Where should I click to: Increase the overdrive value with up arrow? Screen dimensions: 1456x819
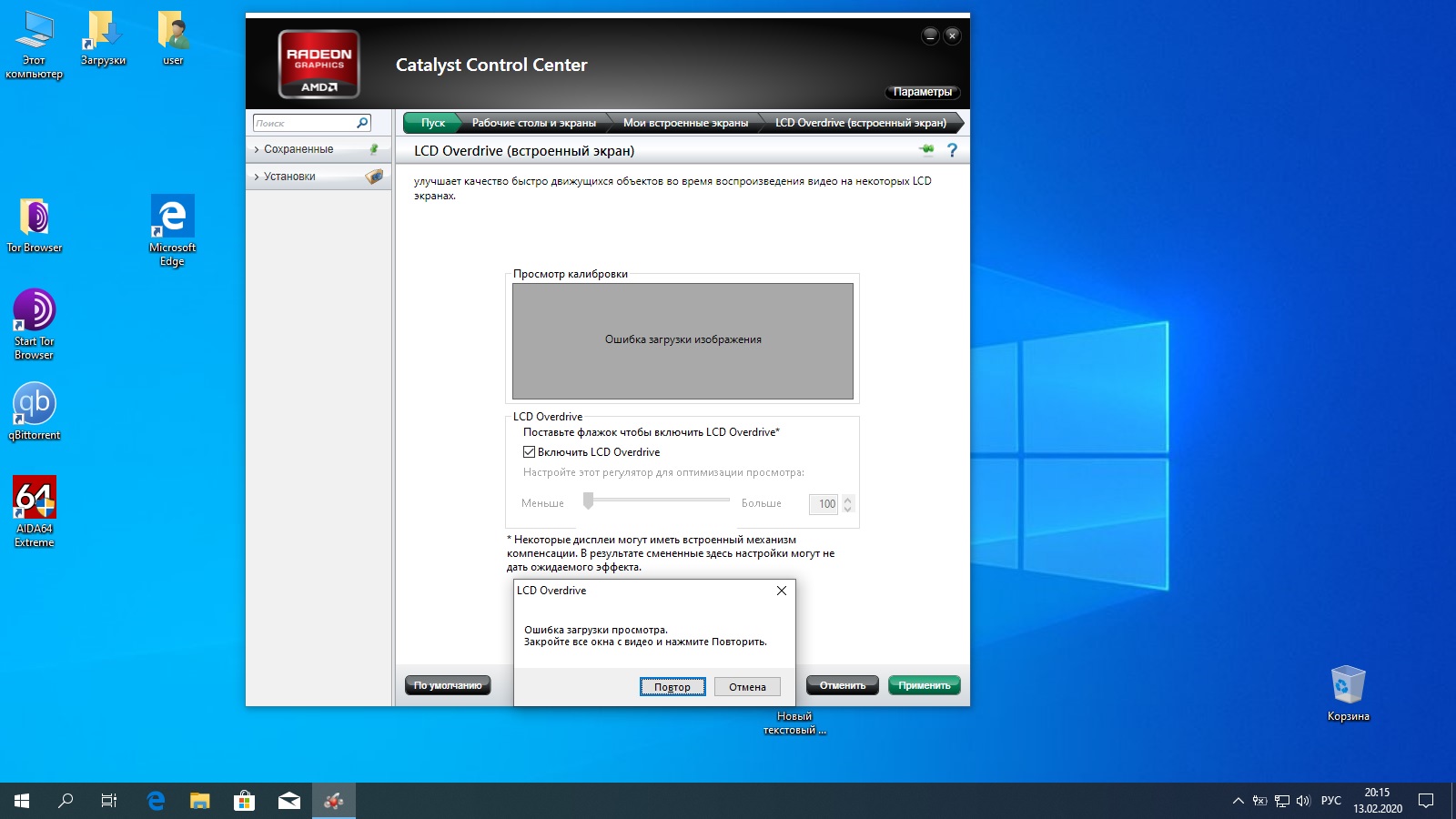point(848,499)
